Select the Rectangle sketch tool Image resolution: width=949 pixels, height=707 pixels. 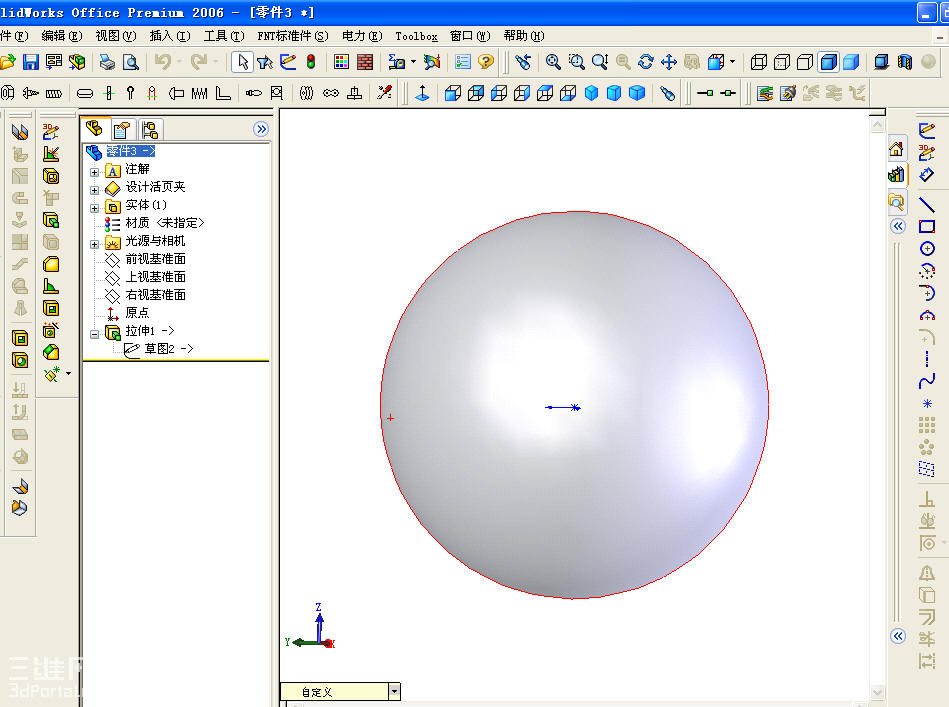(x=927, y=227)
